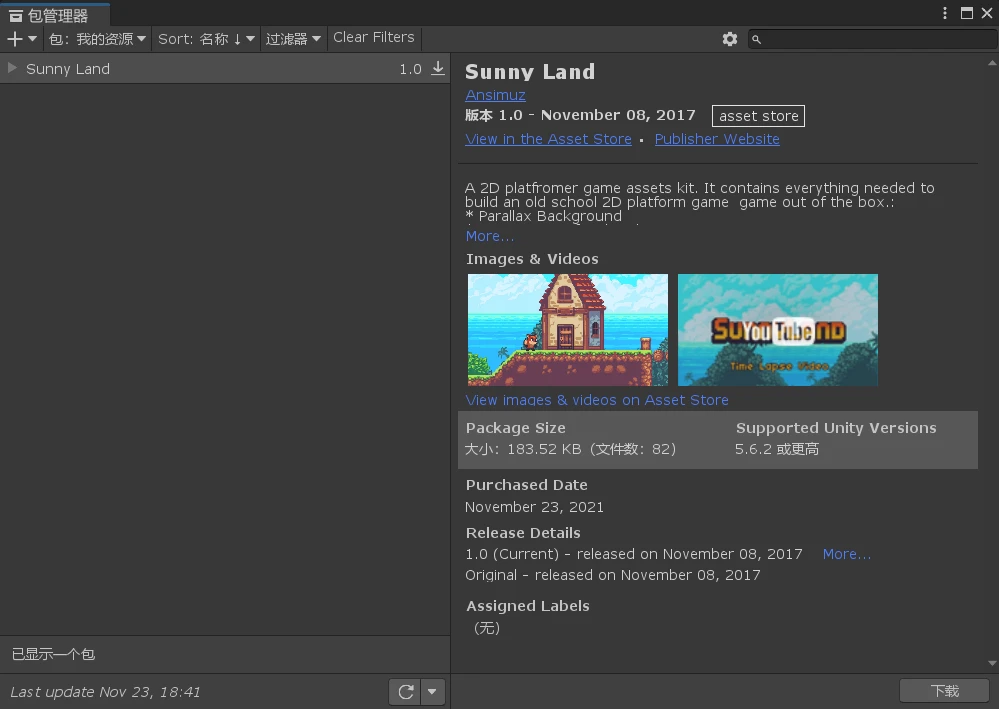Click the Last update Nov 23, 18:41 text
Viewport: 999px width, 709px height.
pyautogui.click(x=105, y=692)
